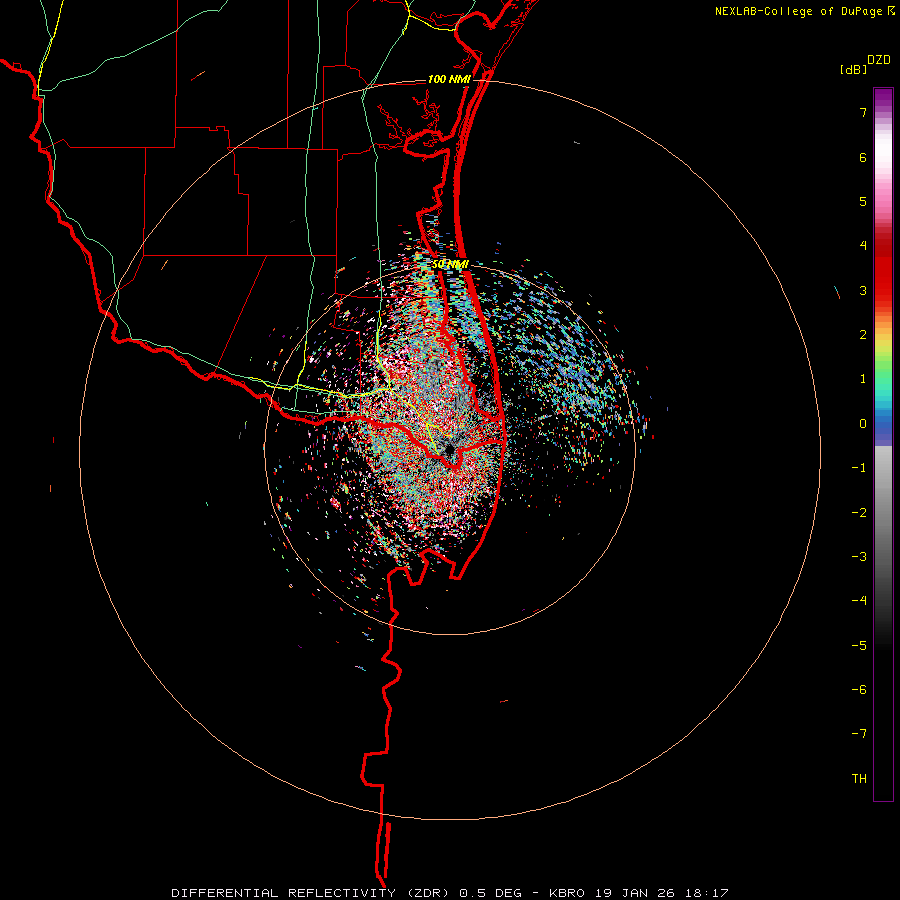Click the 1 value on color scale
This screenshot has width=900, height=900.
tap(863, 379)
